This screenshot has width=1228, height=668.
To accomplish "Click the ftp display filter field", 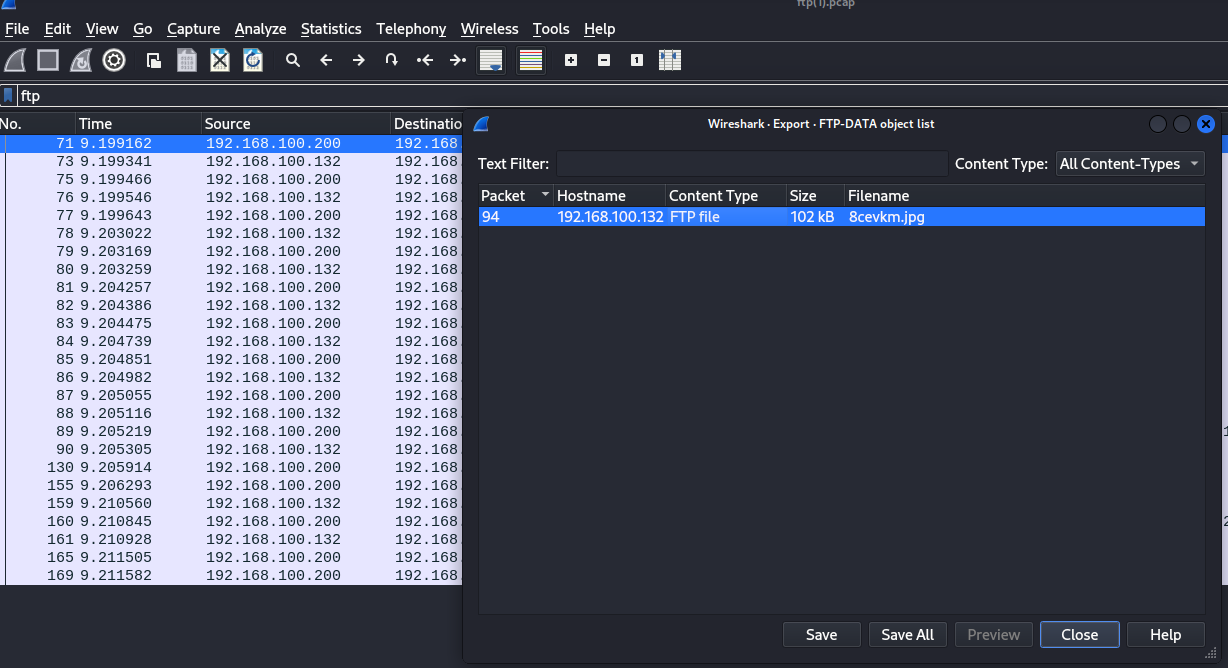I will tap(620, 96).
